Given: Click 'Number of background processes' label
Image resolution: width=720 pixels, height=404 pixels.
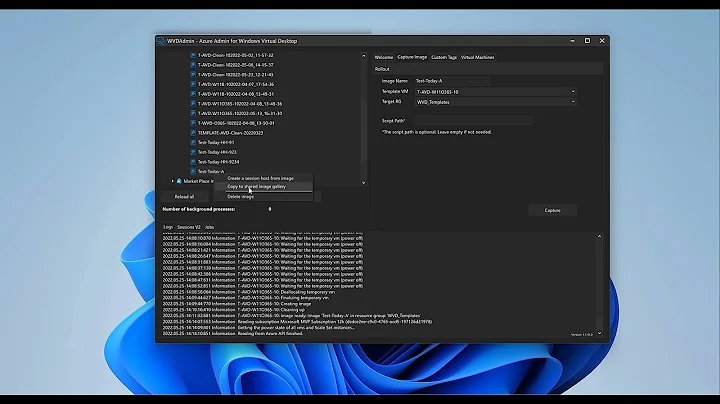Looking at the screenshot, I should 199,209.
